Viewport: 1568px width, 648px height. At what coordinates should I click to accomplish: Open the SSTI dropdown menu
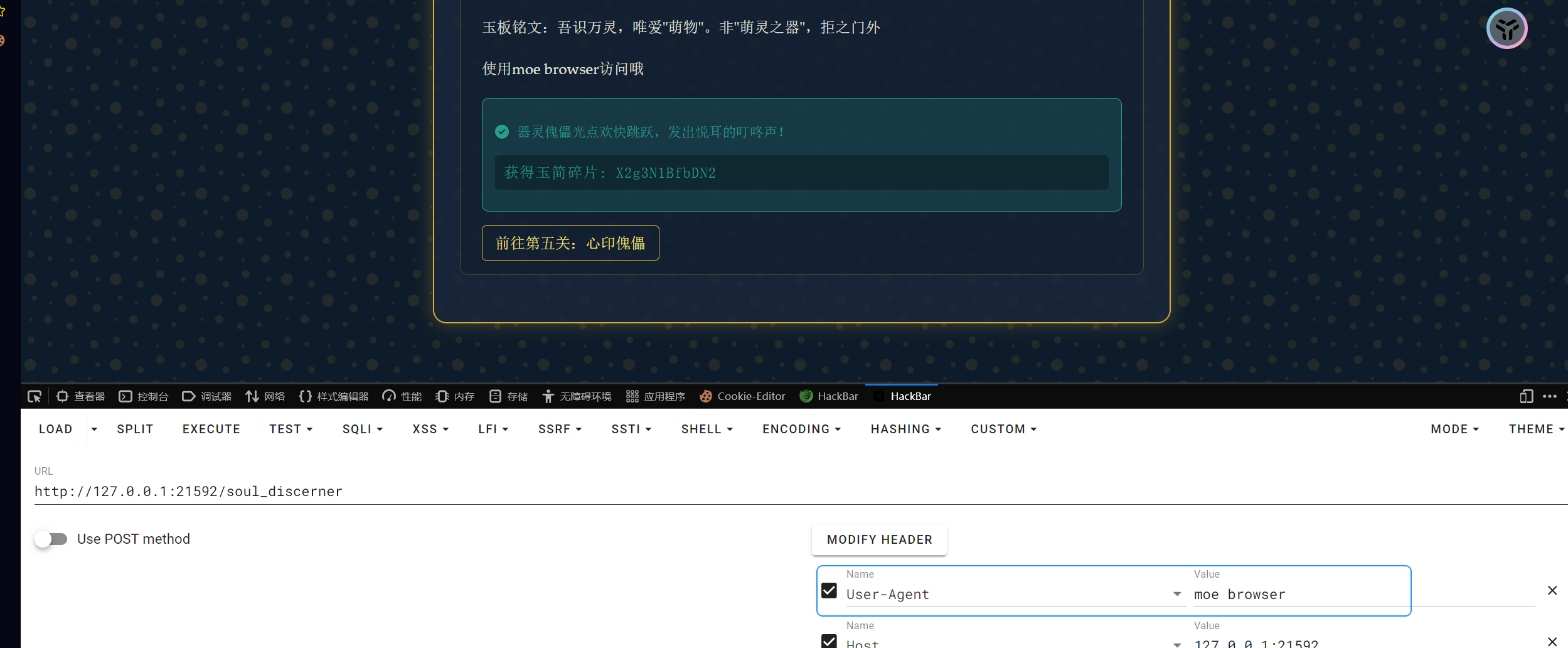click(x=631, y=429)
